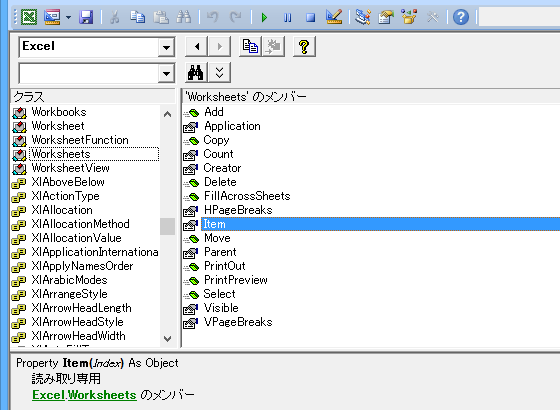
Task: Click the Go Back arrow button
Action: (196, 46)
